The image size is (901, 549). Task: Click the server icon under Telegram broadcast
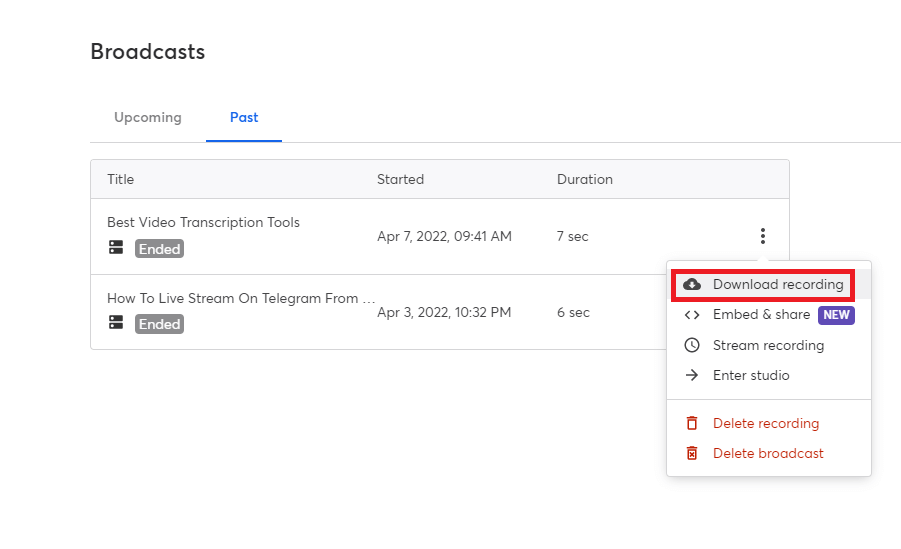point(116,323)
